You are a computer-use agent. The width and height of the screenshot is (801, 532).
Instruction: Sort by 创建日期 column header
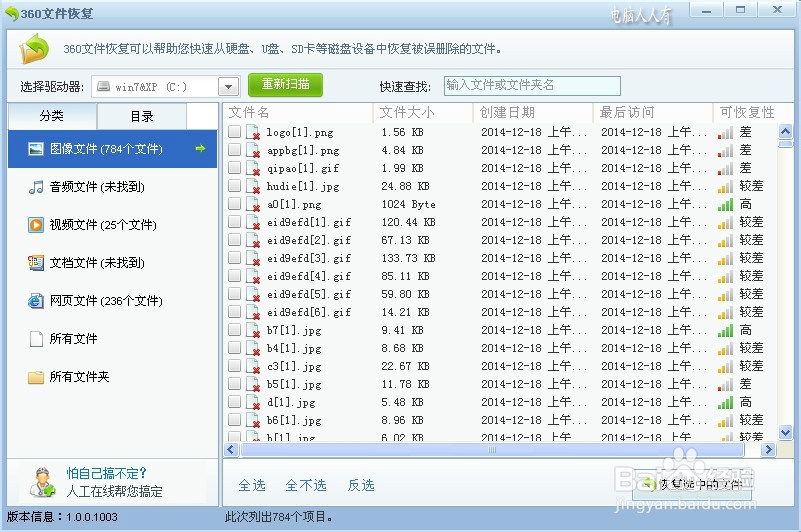[x=533, y=112]
